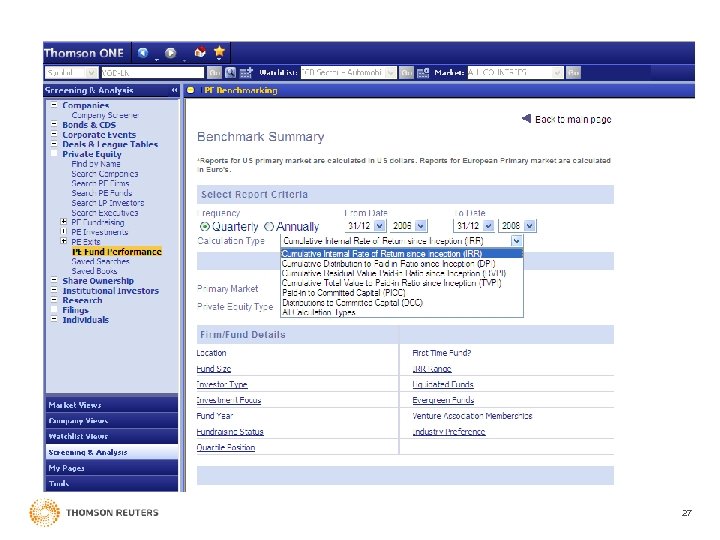Click the Back to main page link

[x=573, y=119]
